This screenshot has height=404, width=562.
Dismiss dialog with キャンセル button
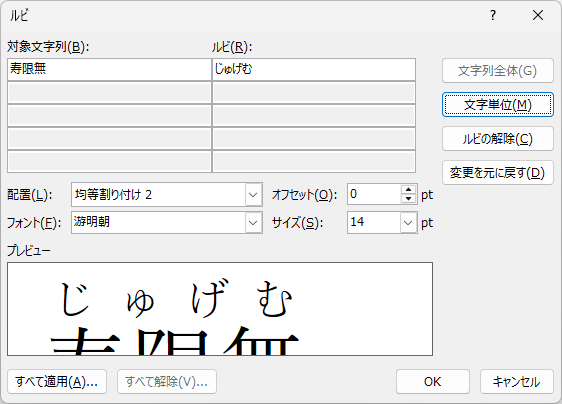tap(516, 382)
